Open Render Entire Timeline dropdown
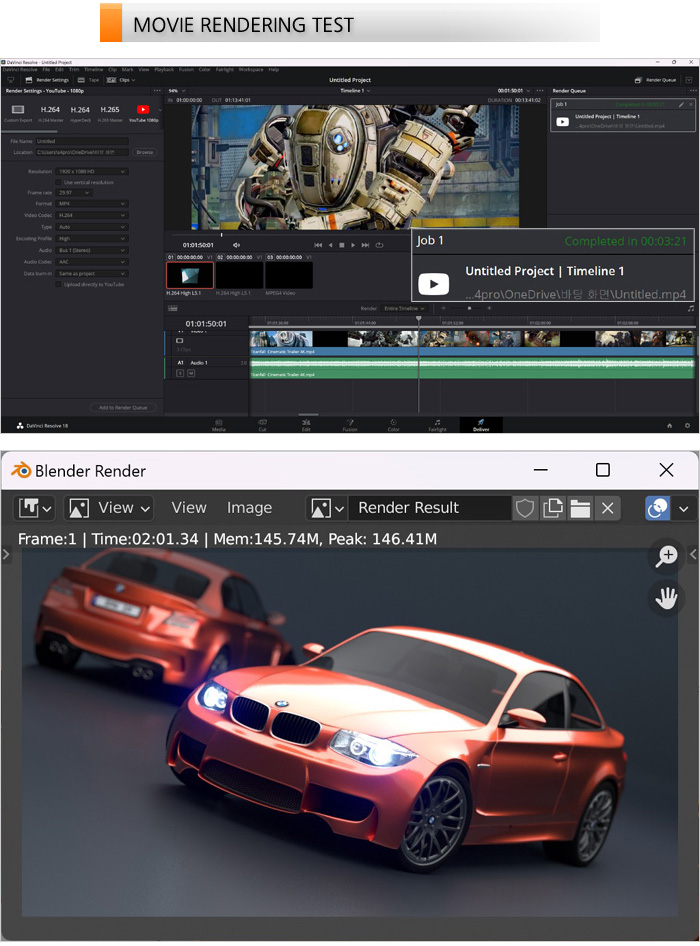Image resolution: width=700 pixels, height=946 pixels. click(405, 308)
